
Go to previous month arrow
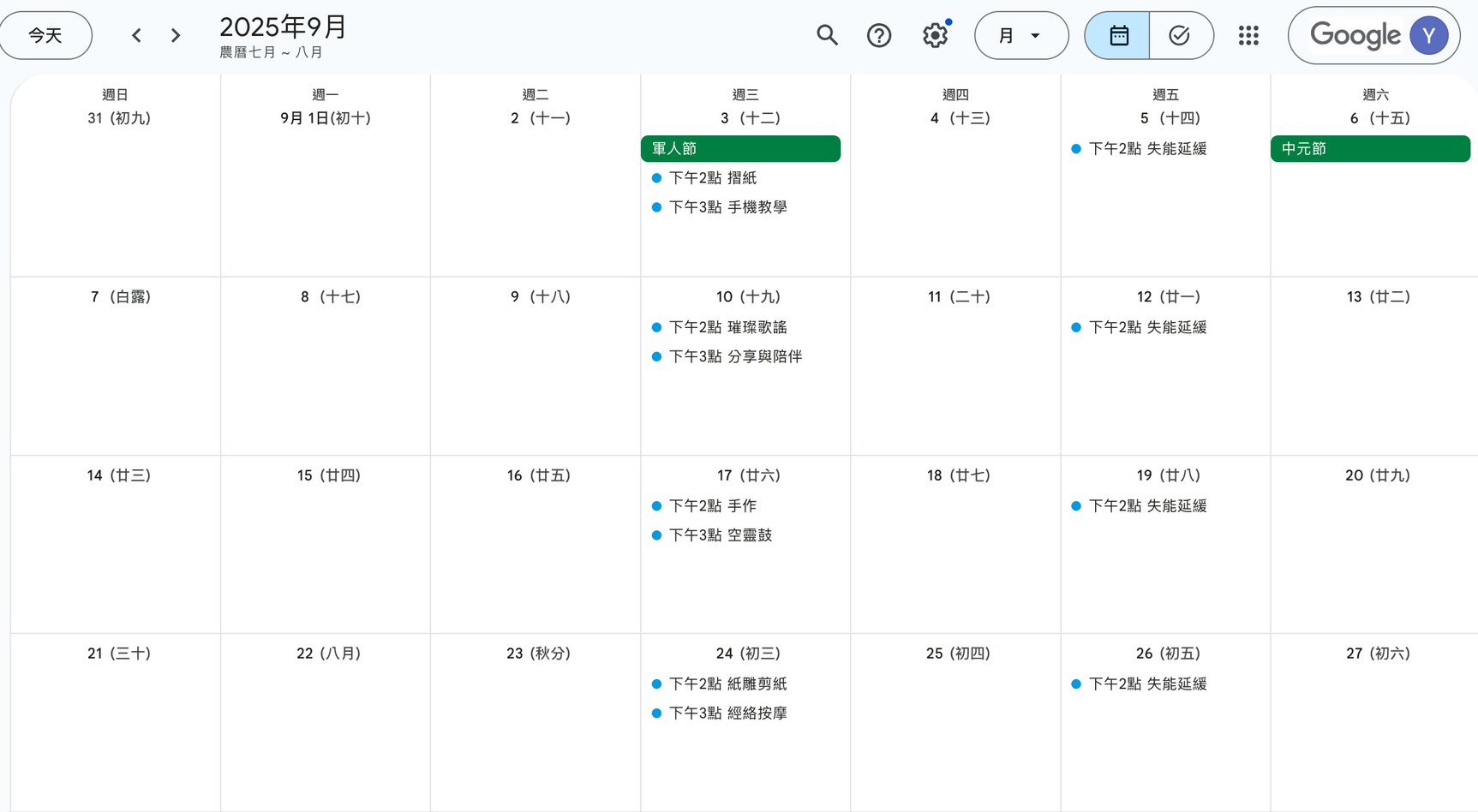pyautogui.click(x=136, y=35)
